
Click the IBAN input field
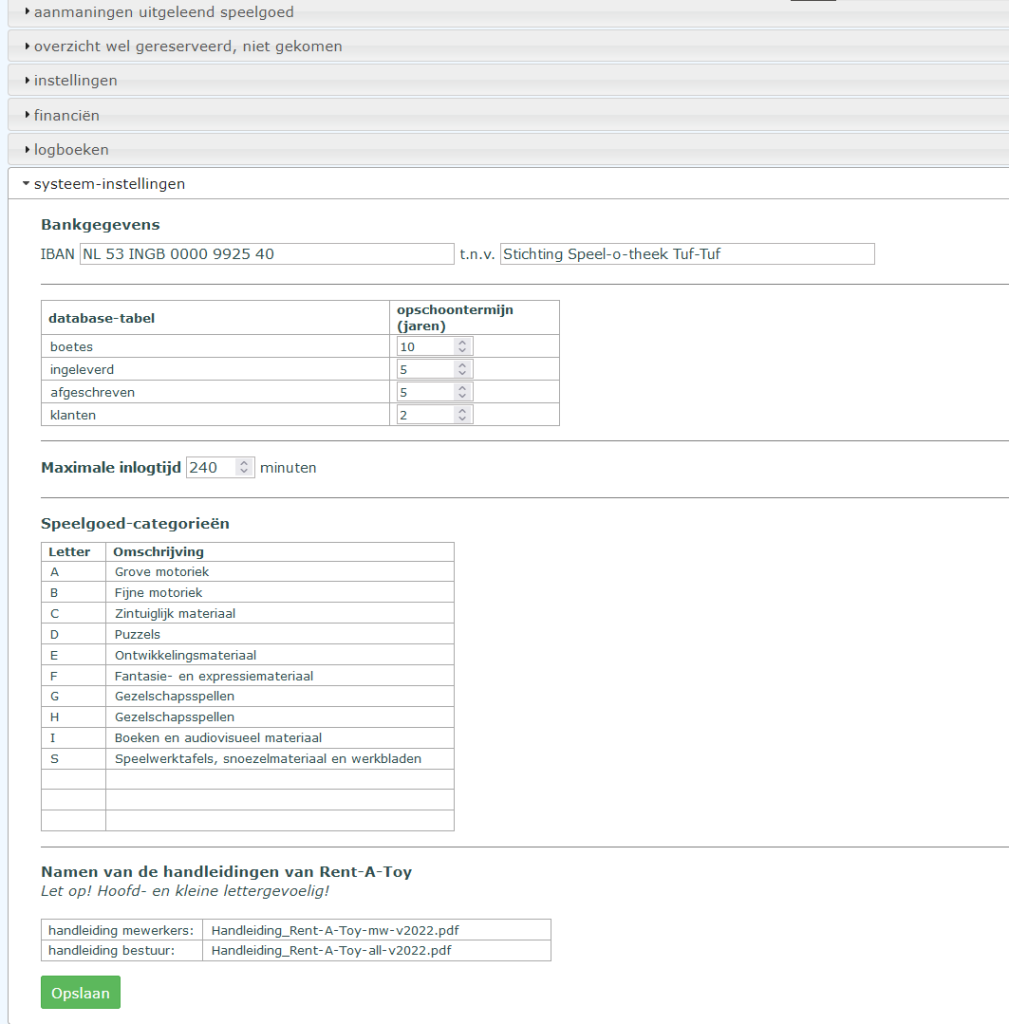266,254
